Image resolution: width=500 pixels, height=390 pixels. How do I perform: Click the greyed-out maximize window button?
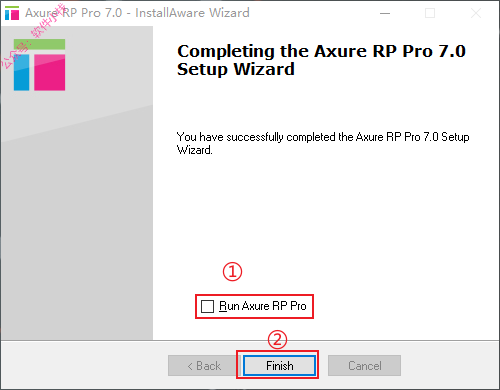coord(430,13)
